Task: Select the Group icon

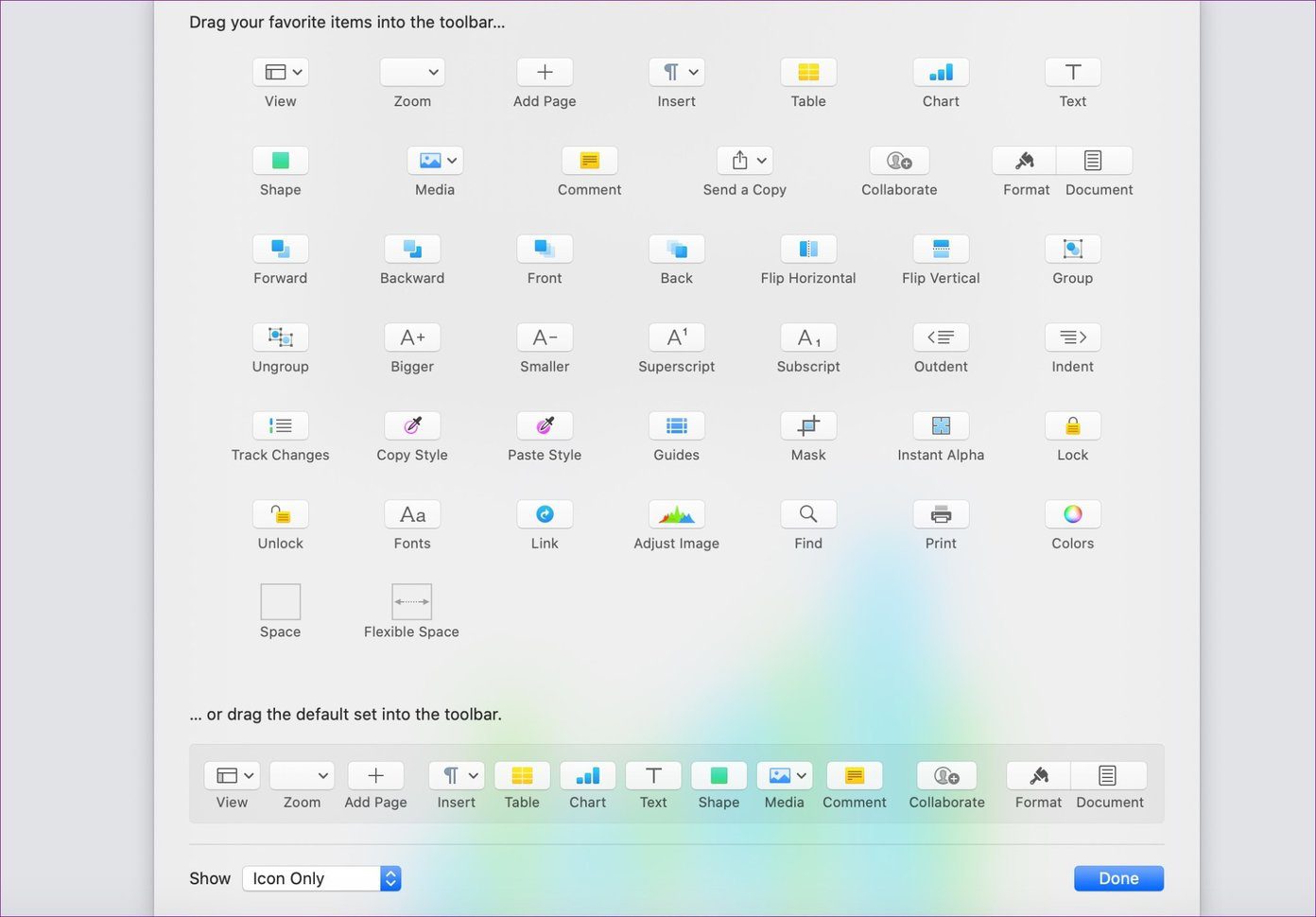Action: [x=1073, y=249]
